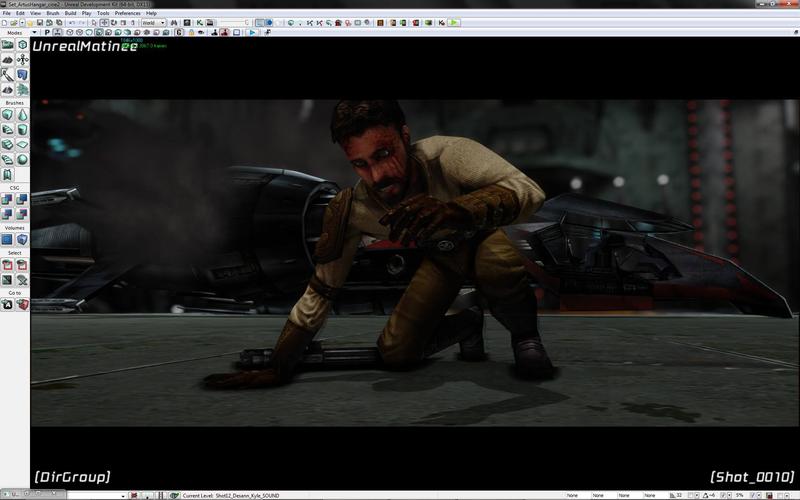Open the Edit menu
Image resolution: width=800 pixels, height=500 pixels.
(x=20, y=13)
